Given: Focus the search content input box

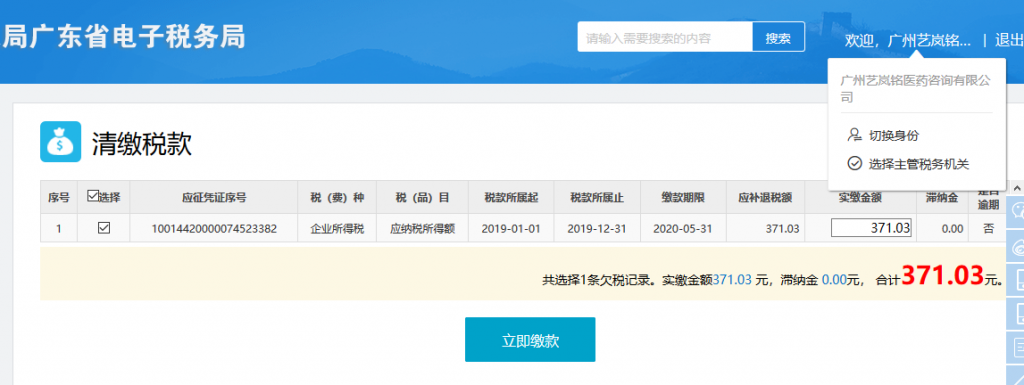Looking at the screenshot, I should pyautogui.click(x=665, y=38).
